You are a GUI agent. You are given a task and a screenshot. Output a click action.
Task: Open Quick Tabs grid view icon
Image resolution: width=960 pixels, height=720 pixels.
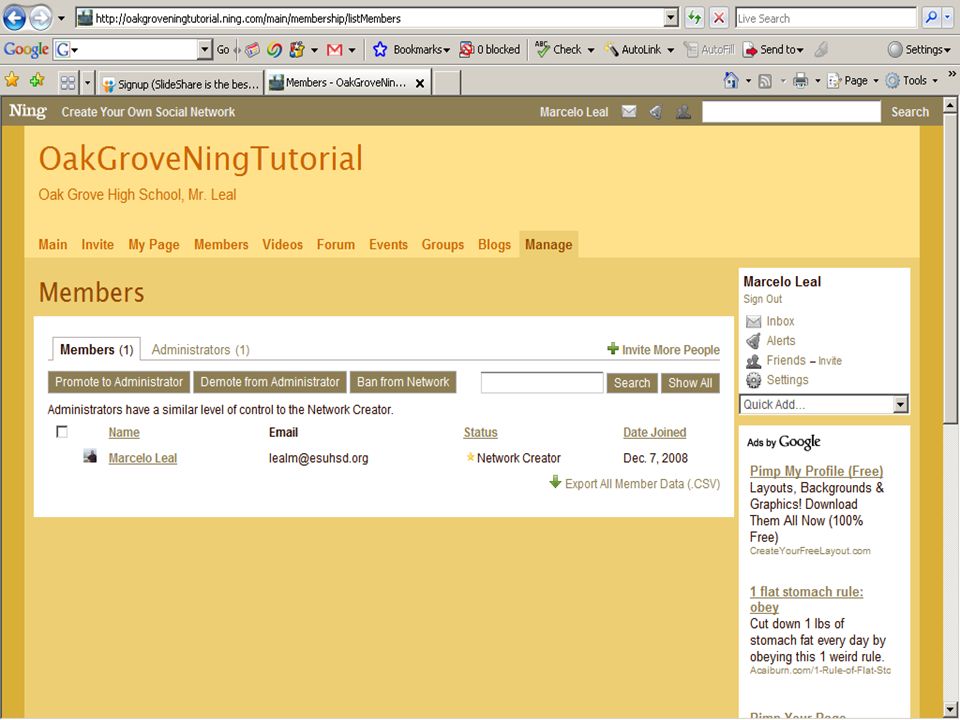(68, 82)
